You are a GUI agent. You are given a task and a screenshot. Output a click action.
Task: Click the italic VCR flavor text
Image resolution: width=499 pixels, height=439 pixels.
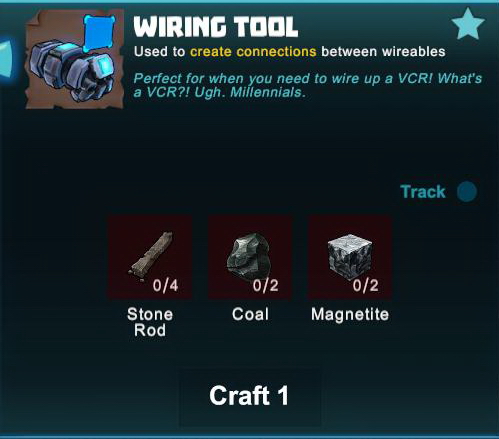tap(308, 85)
